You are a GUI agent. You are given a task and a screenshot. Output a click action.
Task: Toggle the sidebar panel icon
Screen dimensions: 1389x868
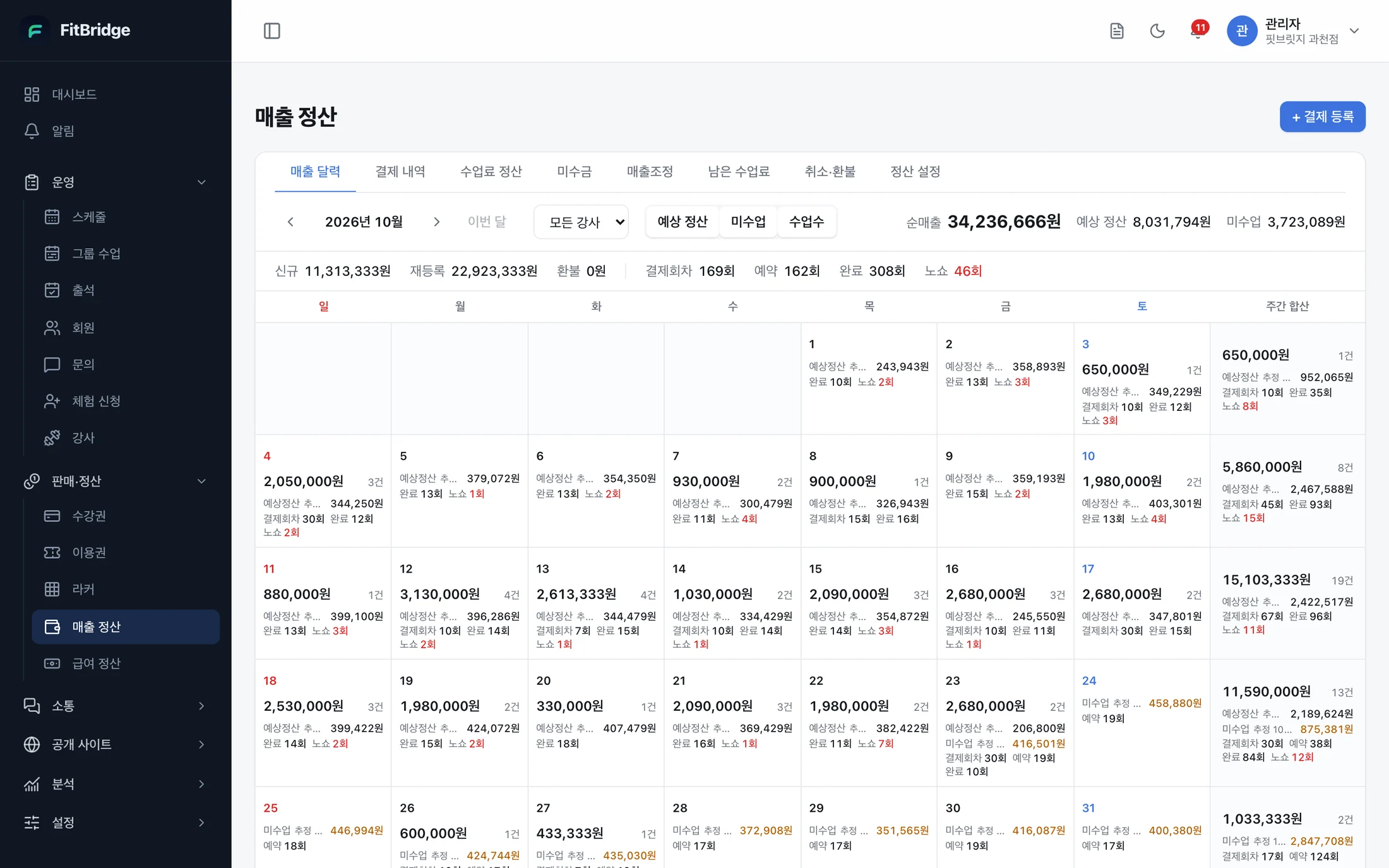coord(271,31)
